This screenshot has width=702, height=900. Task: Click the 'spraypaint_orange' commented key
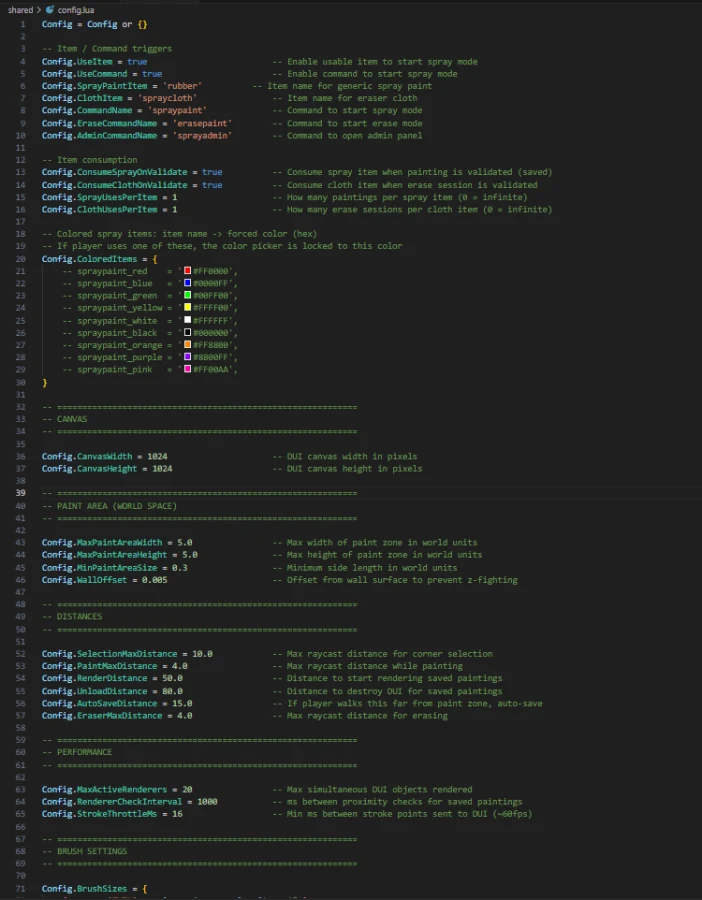click(120, 345)
